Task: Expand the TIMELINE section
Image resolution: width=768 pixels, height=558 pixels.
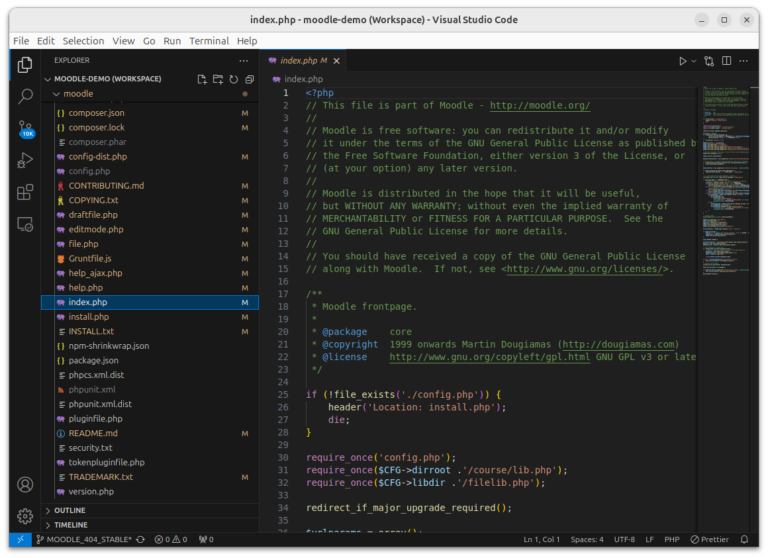Action: (x=70, y=525)
